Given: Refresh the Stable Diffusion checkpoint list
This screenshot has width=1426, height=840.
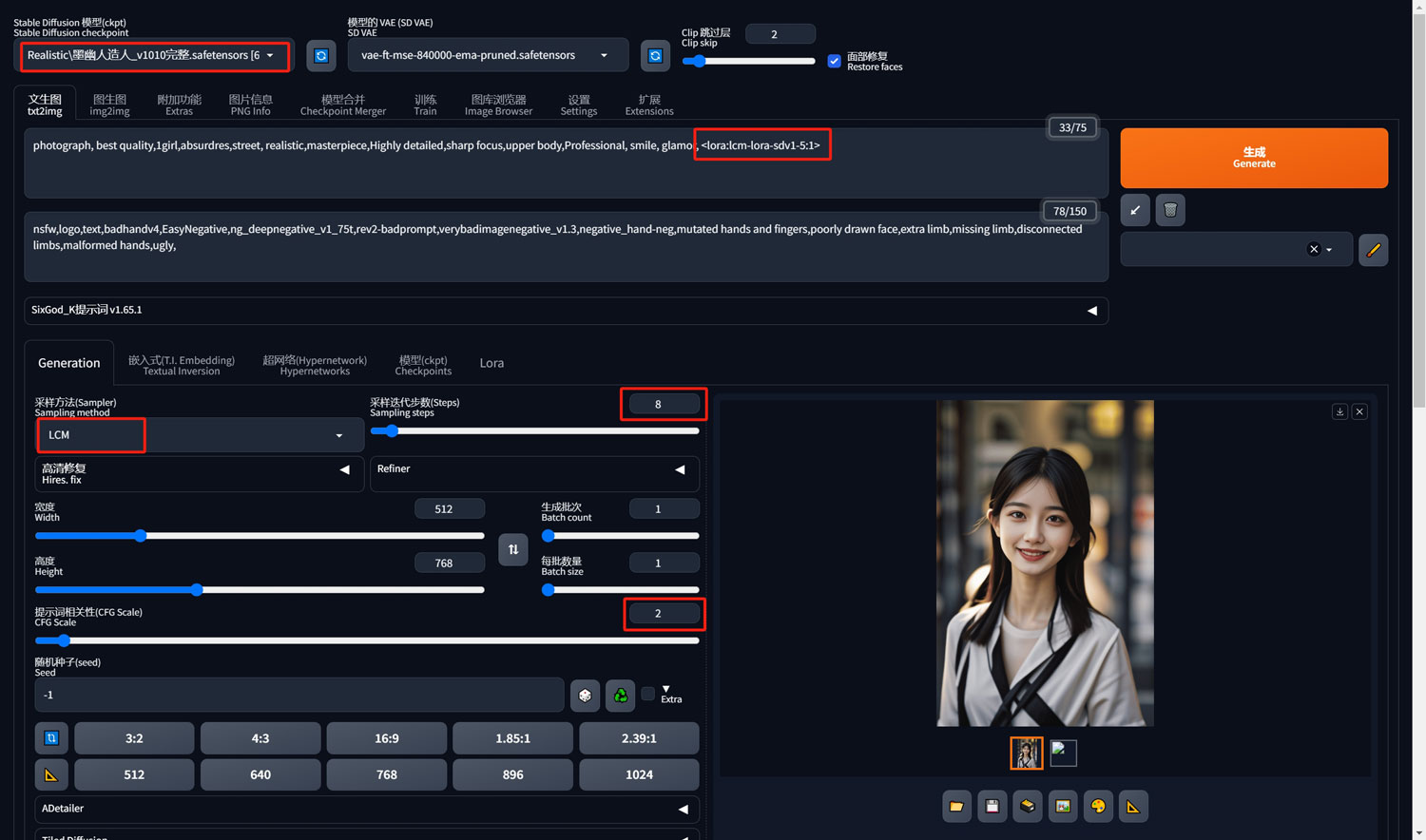Looking at the screenshot, I should tap(320, 55).
